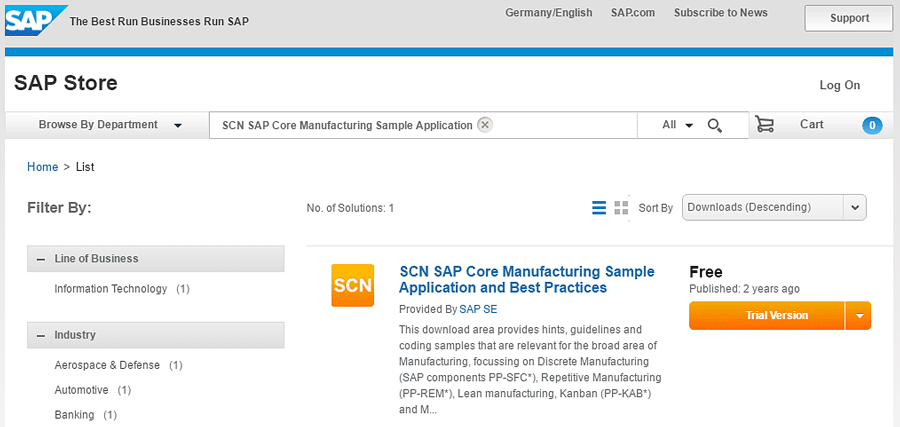Switch to grid view layout
This screenshot has height=427, width=900.
click(x=621, y=208)
